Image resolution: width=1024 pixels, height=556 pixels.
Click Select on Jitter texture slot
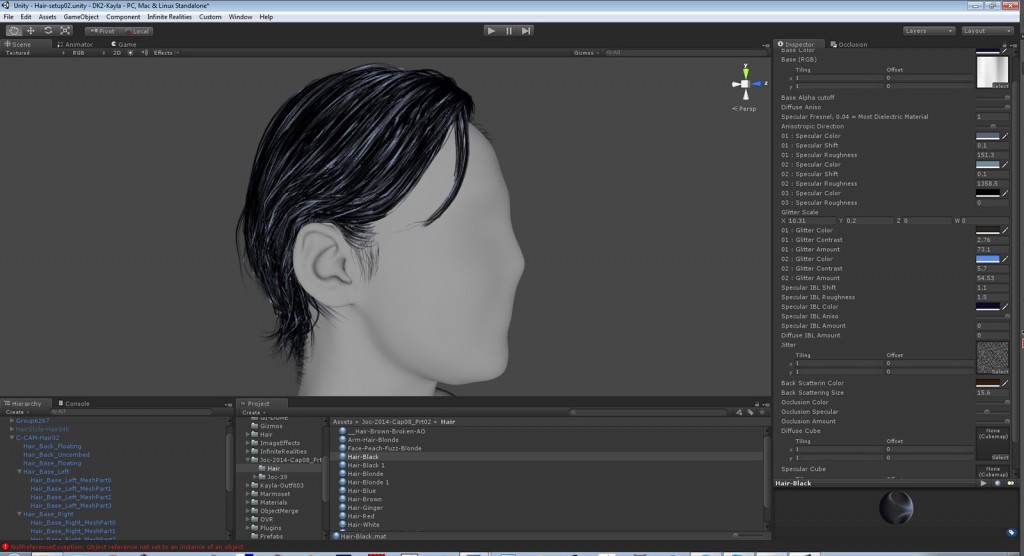[x=999, y=371]
